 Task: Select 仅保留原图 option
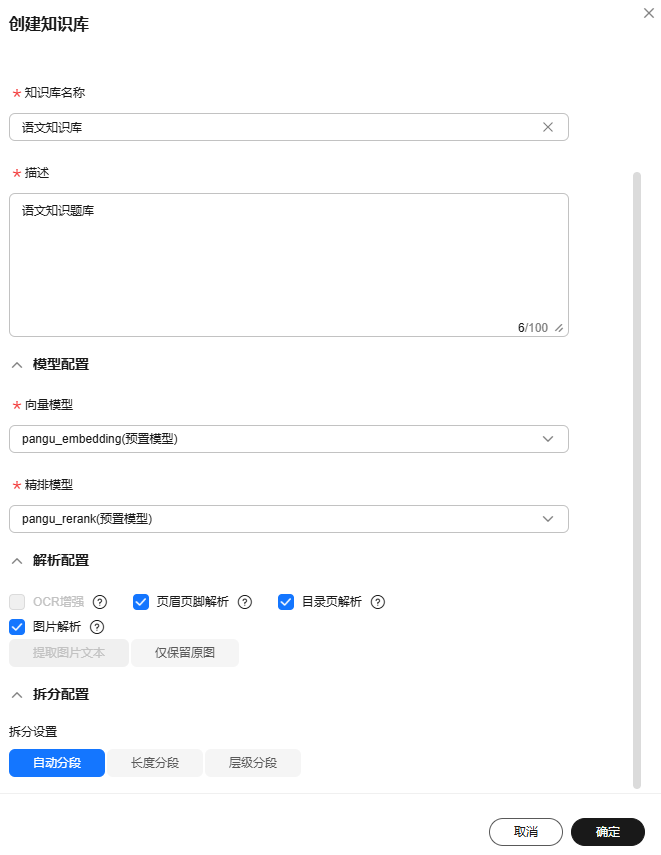pos(185,653)
